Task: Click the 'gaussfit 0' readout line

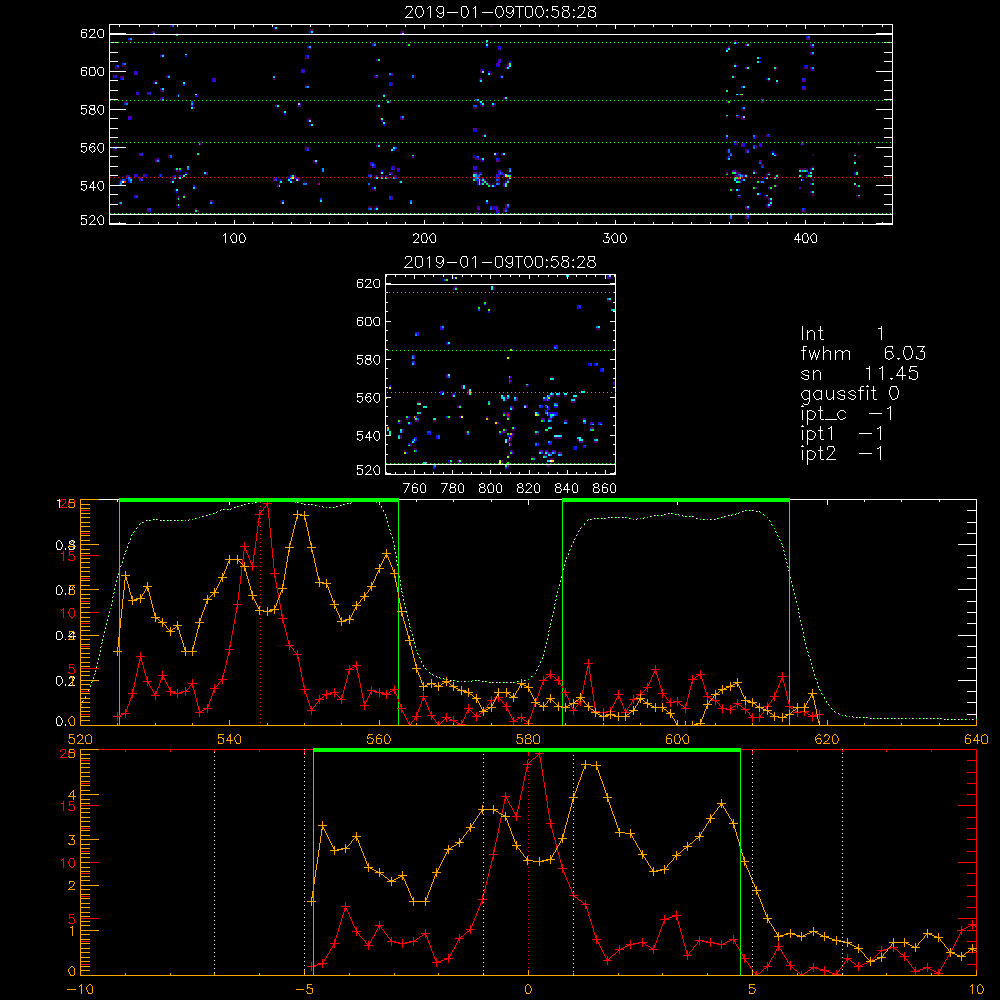Action: point(849,394)
